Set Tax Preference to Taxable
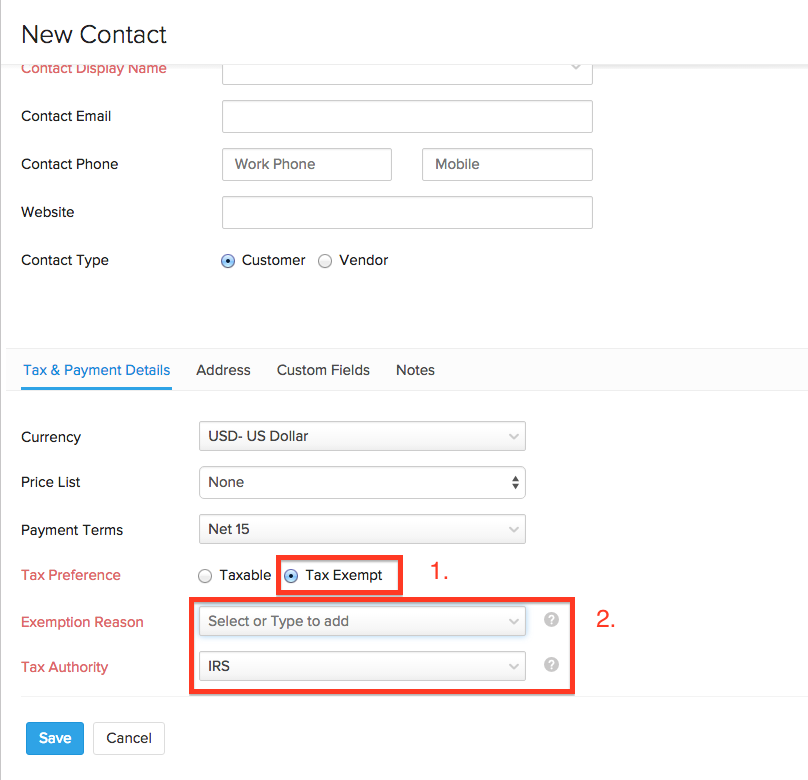The image size is (808, 780). point(205,575)
